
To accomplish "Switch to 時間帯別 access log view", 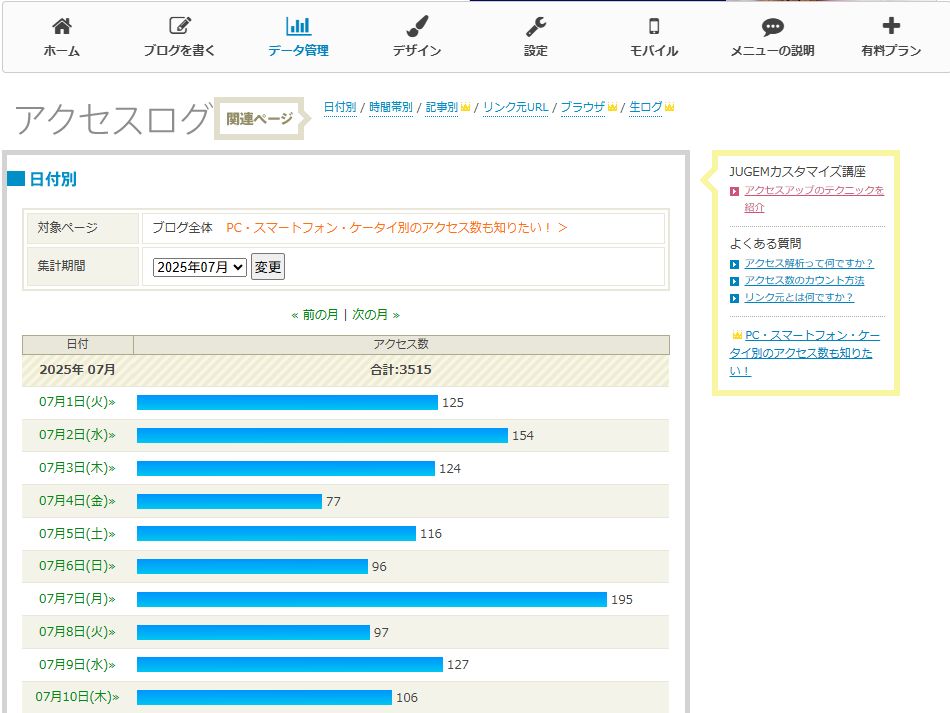I will pyautogui.click(x=390, y=107).
